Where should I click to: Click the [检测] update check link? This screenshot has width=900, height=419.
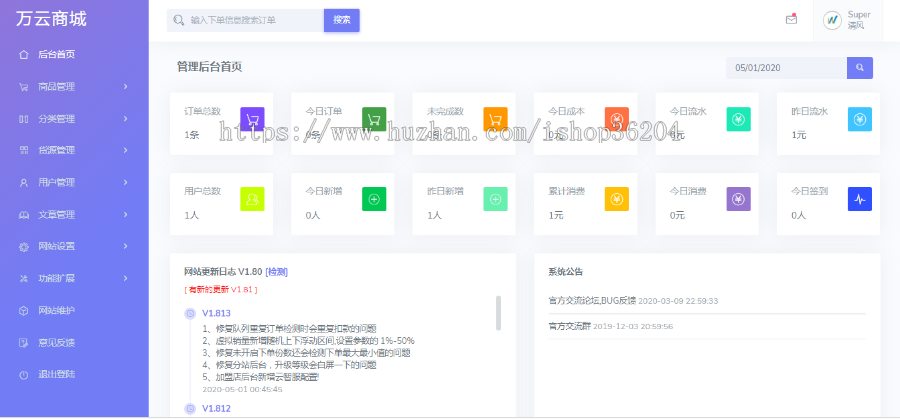pos(276,272)
